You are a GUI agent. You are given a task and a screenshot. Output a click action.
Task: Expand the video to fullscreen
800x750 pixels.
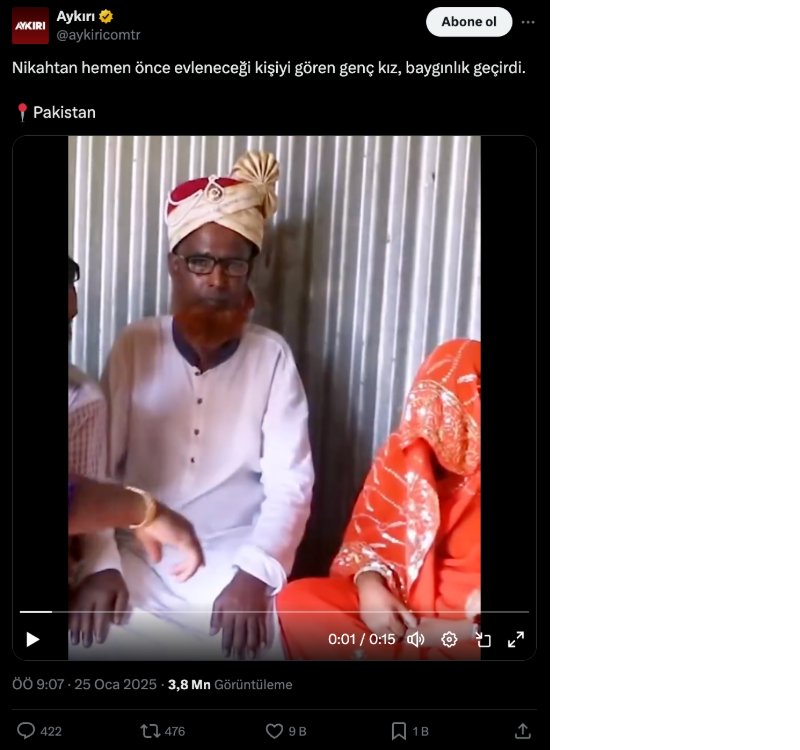(x=516, y=639)
